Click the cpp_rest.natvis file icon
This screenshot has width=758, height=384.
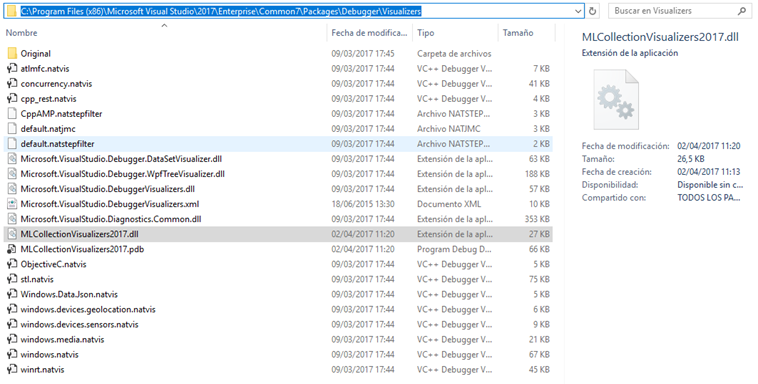(x=12, y=99)
